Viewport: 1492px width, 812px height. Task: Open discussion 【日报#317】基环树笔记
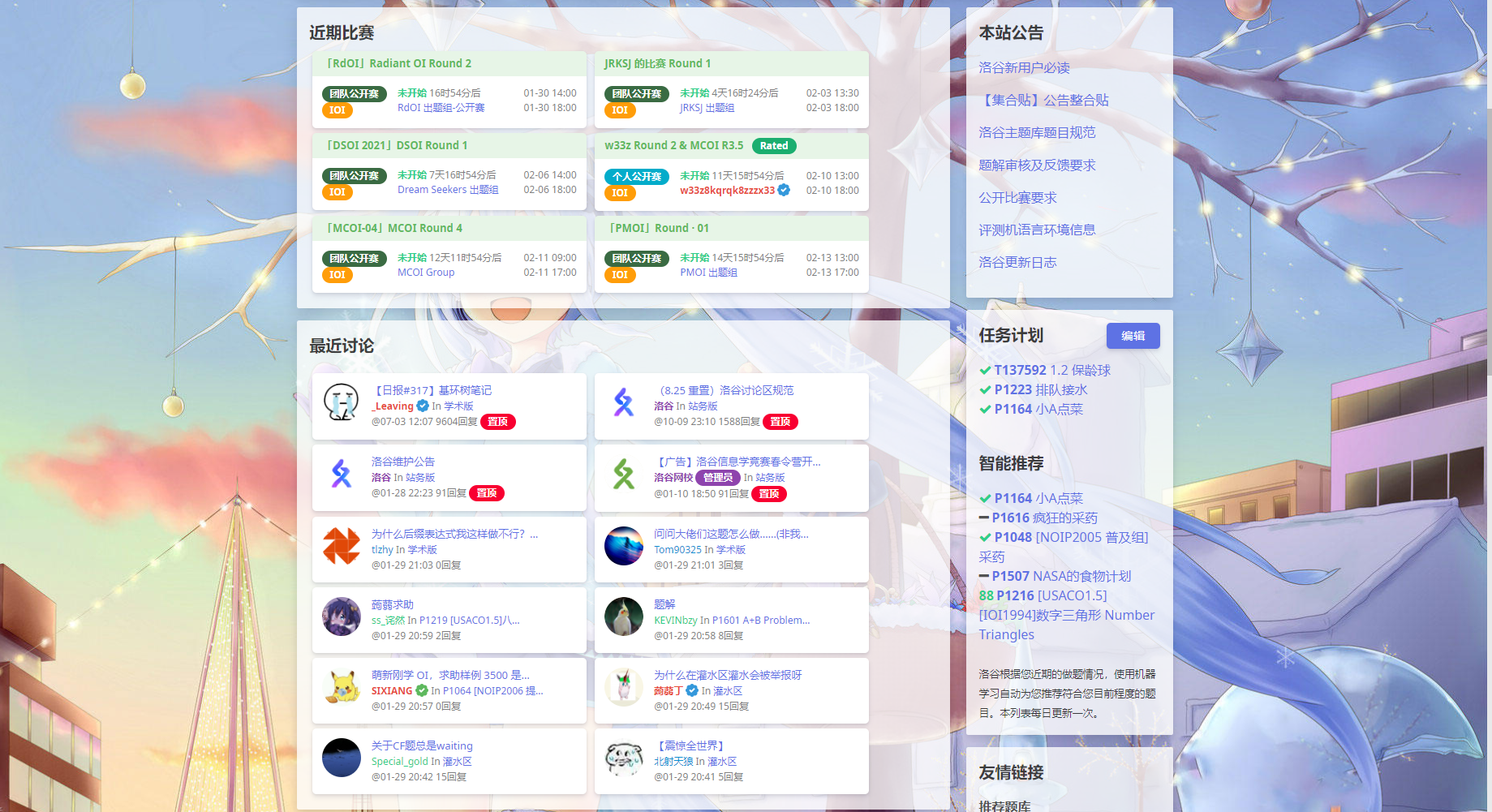coord(432,390)
